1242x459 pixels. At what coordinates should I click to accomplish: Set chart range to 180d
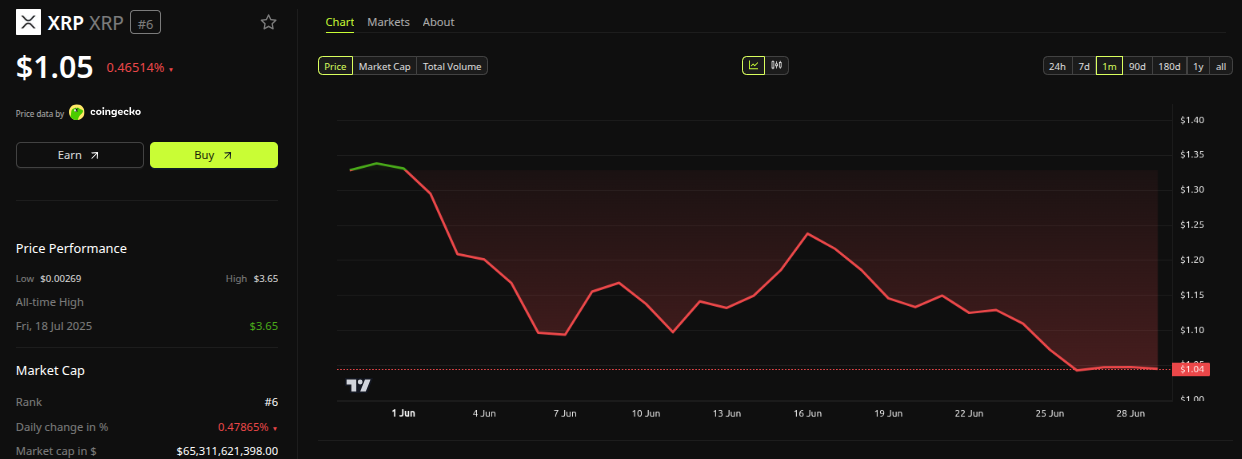tap(1168, 66)
